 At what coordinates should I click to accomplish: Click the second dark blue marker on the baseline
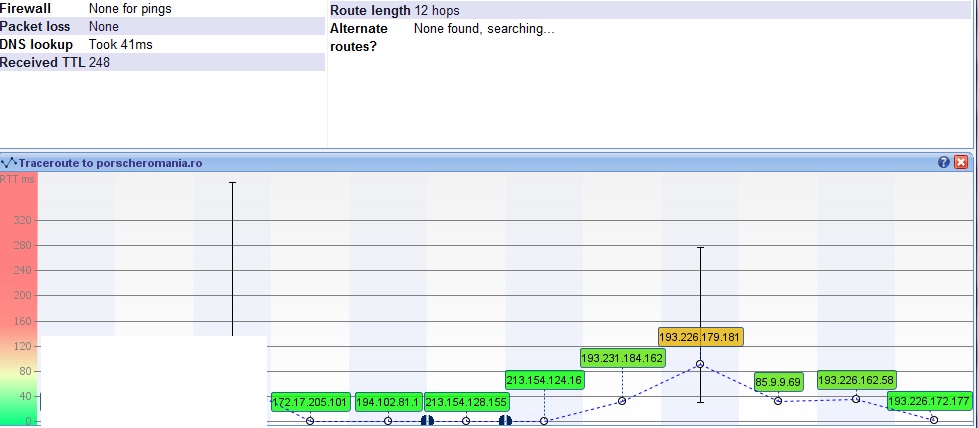coord(505,421)
